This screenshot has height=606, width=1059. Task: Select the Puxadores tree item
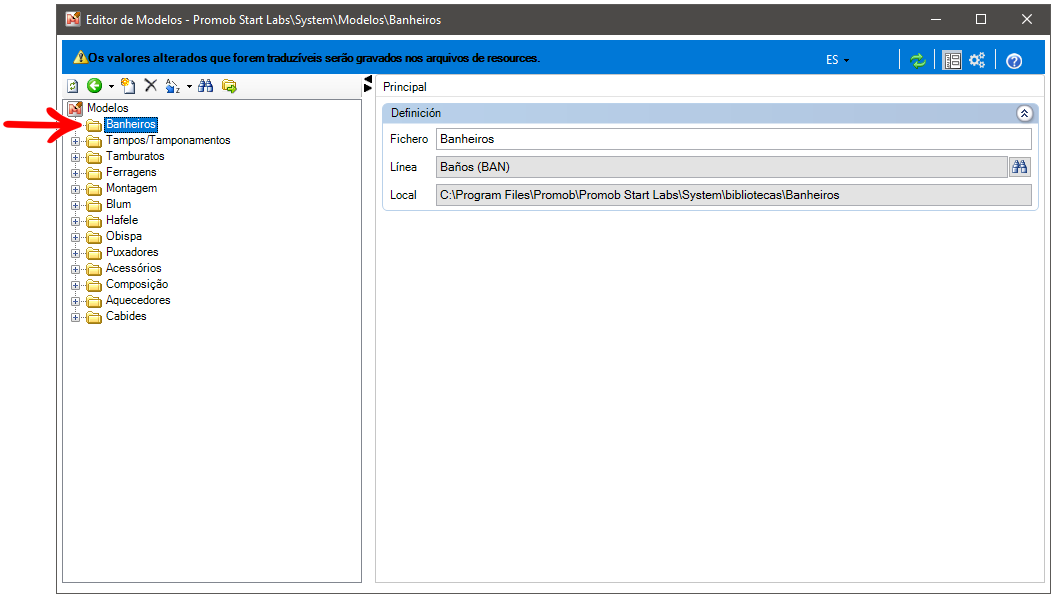(132, 252)
